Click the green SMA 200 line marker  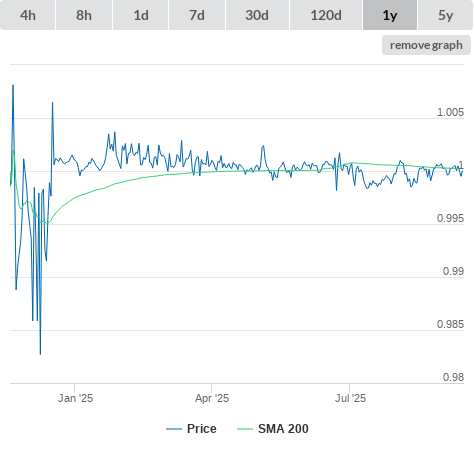pos(245,429)
